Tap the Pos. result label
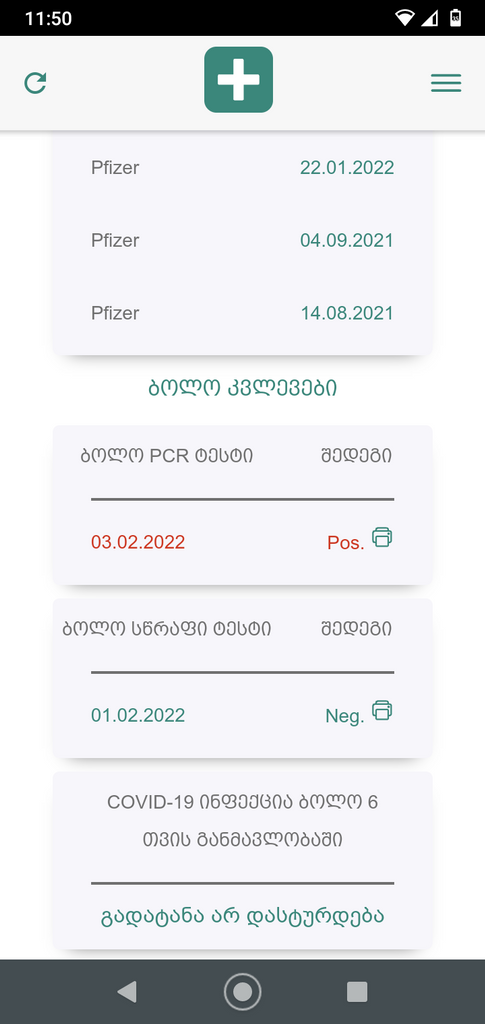This screenshot has width=485, height=1024. 345,543
